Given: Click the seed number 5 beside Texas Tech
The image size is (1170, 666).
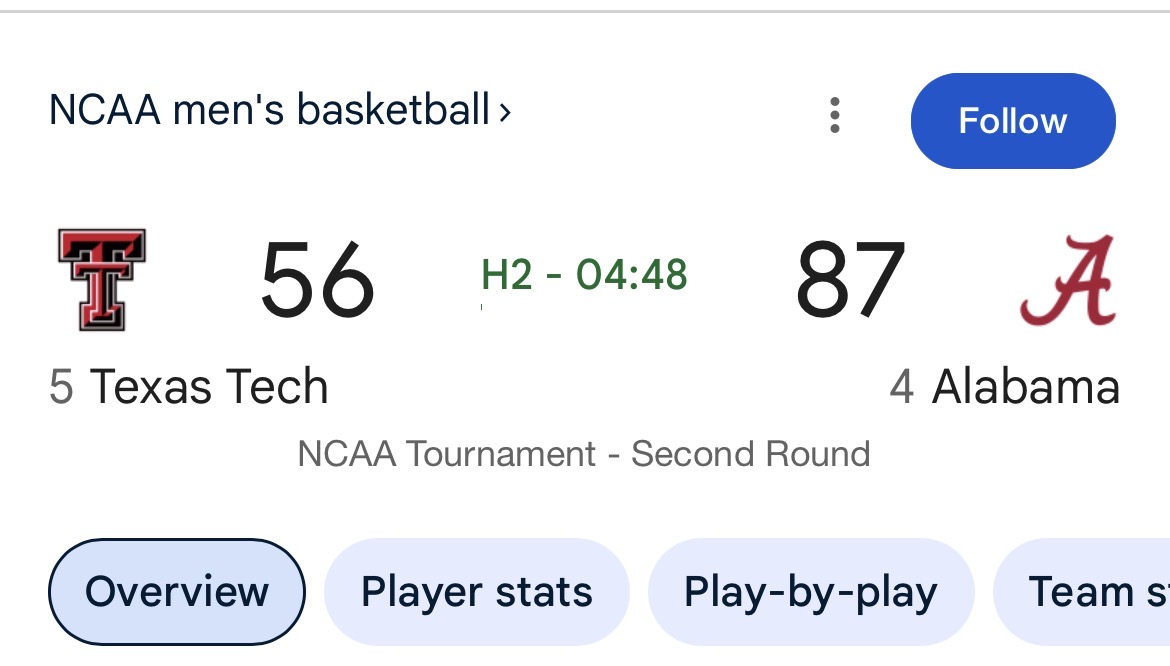Looking at the screenshot, I should tap(61, 386).
